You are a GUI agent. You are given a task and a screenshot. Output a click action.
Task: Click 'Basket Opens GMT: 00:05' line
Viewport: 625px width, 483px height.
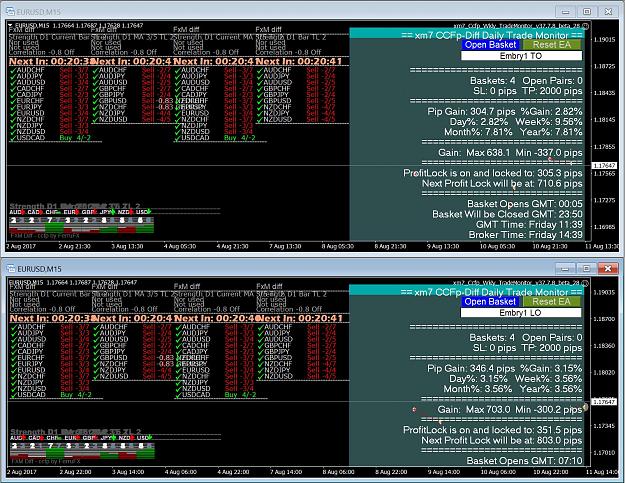(525, 204)
